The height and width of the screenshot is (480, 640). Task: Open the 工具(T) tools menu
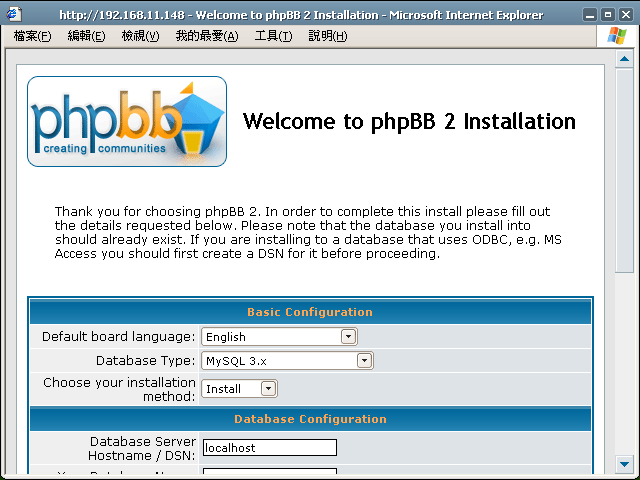tap(273, 36)
